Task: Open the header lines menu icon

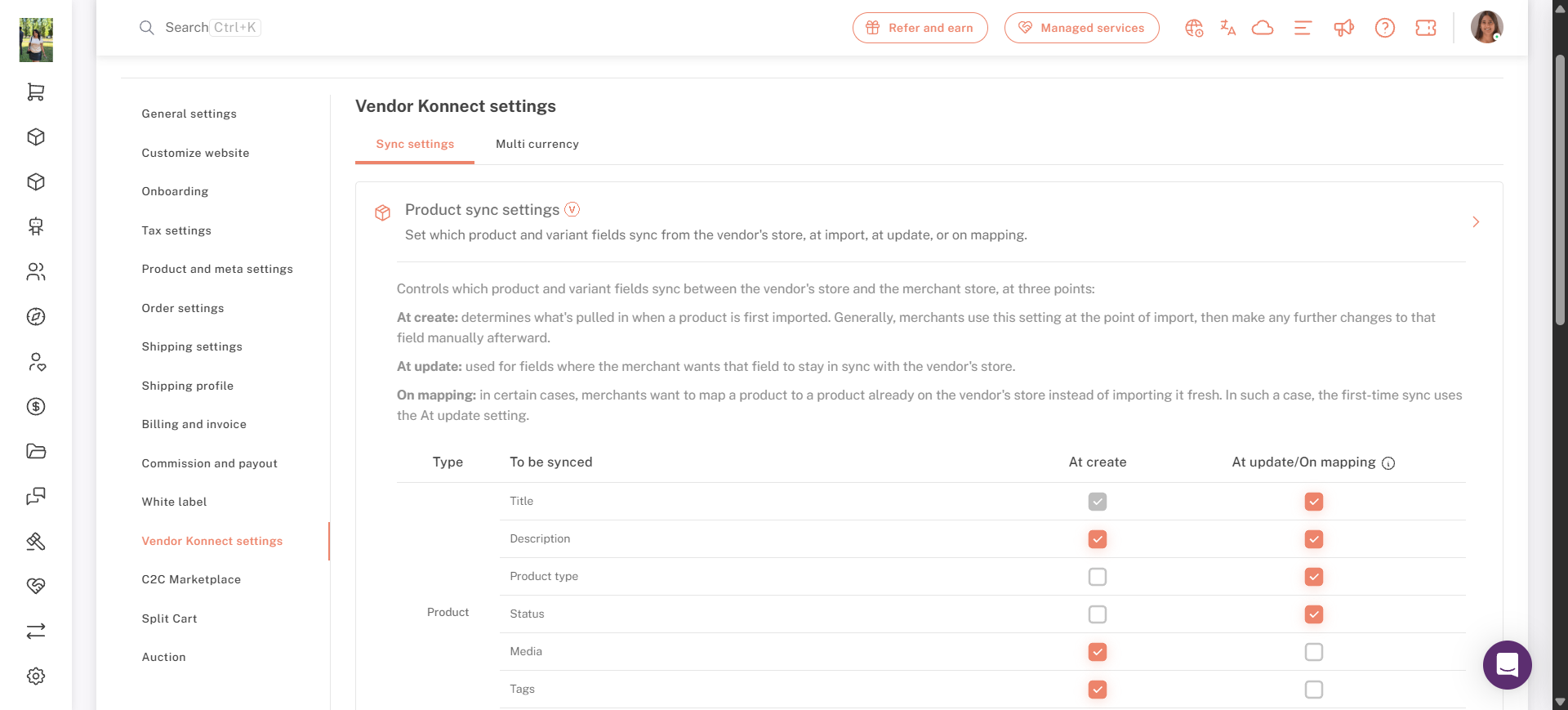Action: pos(1303,28)
